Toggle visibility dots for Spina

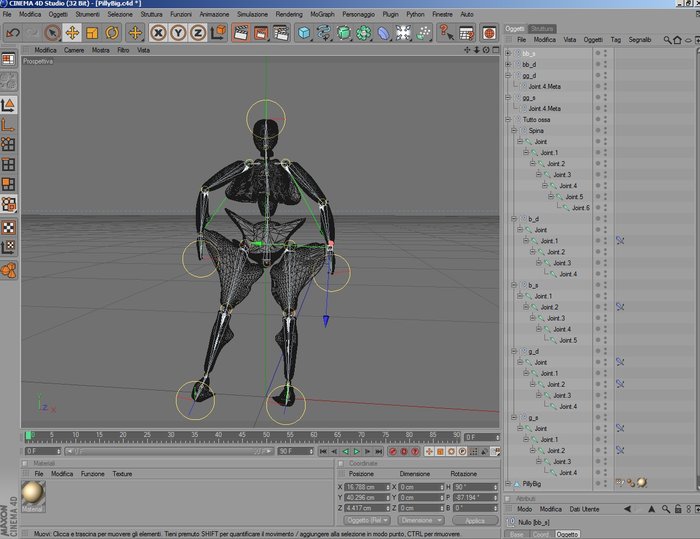coord(605,130)
